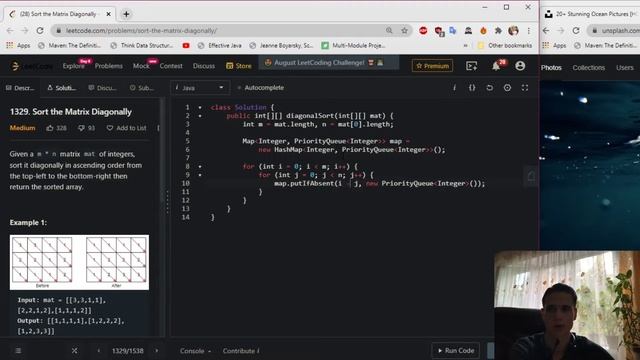
Task: Close the Sort the Matrix Diagonally tab
Action: pos(109,14)
